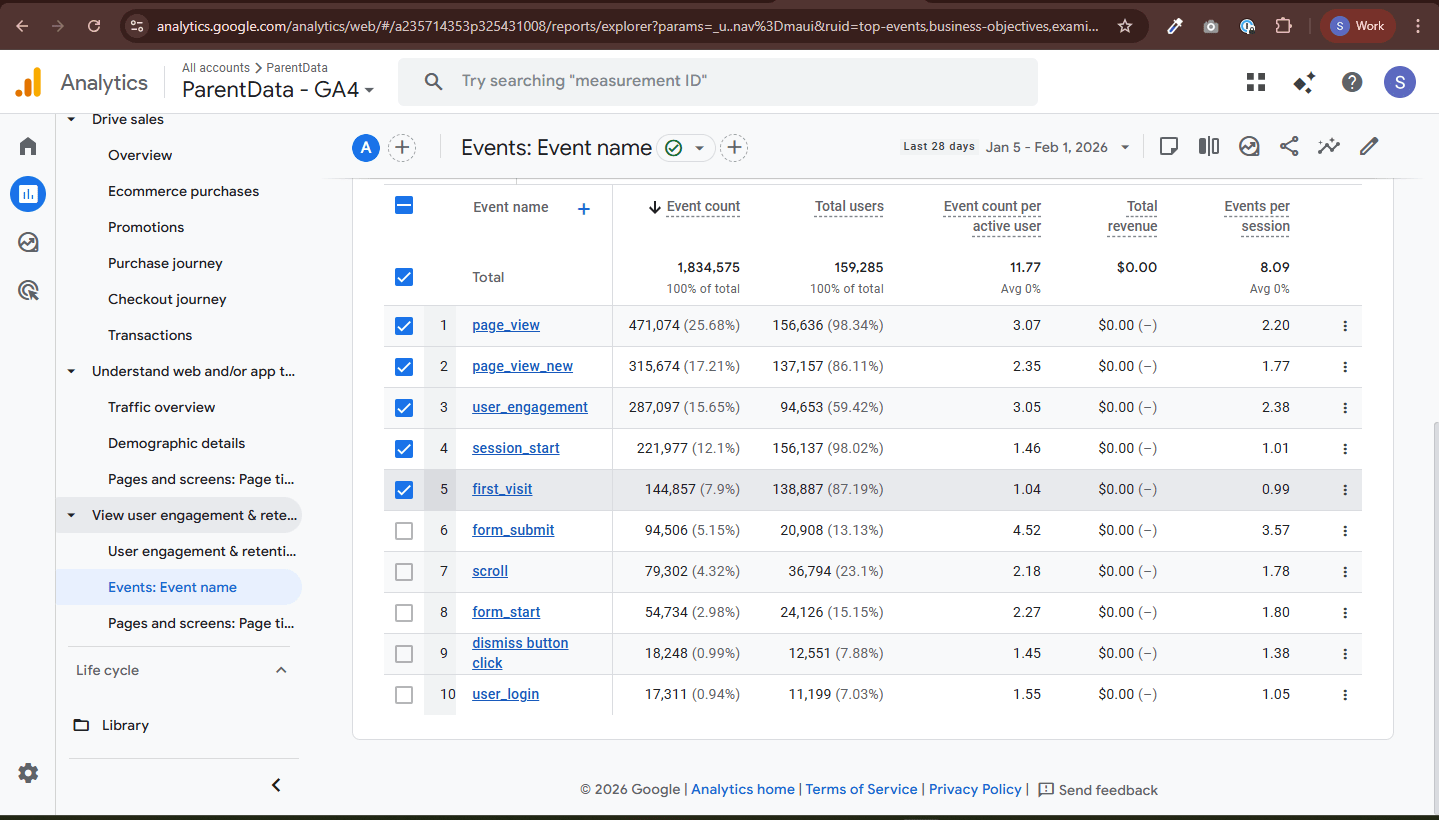Screen dimensions: 1439x820
Task: Uncheck the Total row checkbox
Action: [x=404, y=277]
